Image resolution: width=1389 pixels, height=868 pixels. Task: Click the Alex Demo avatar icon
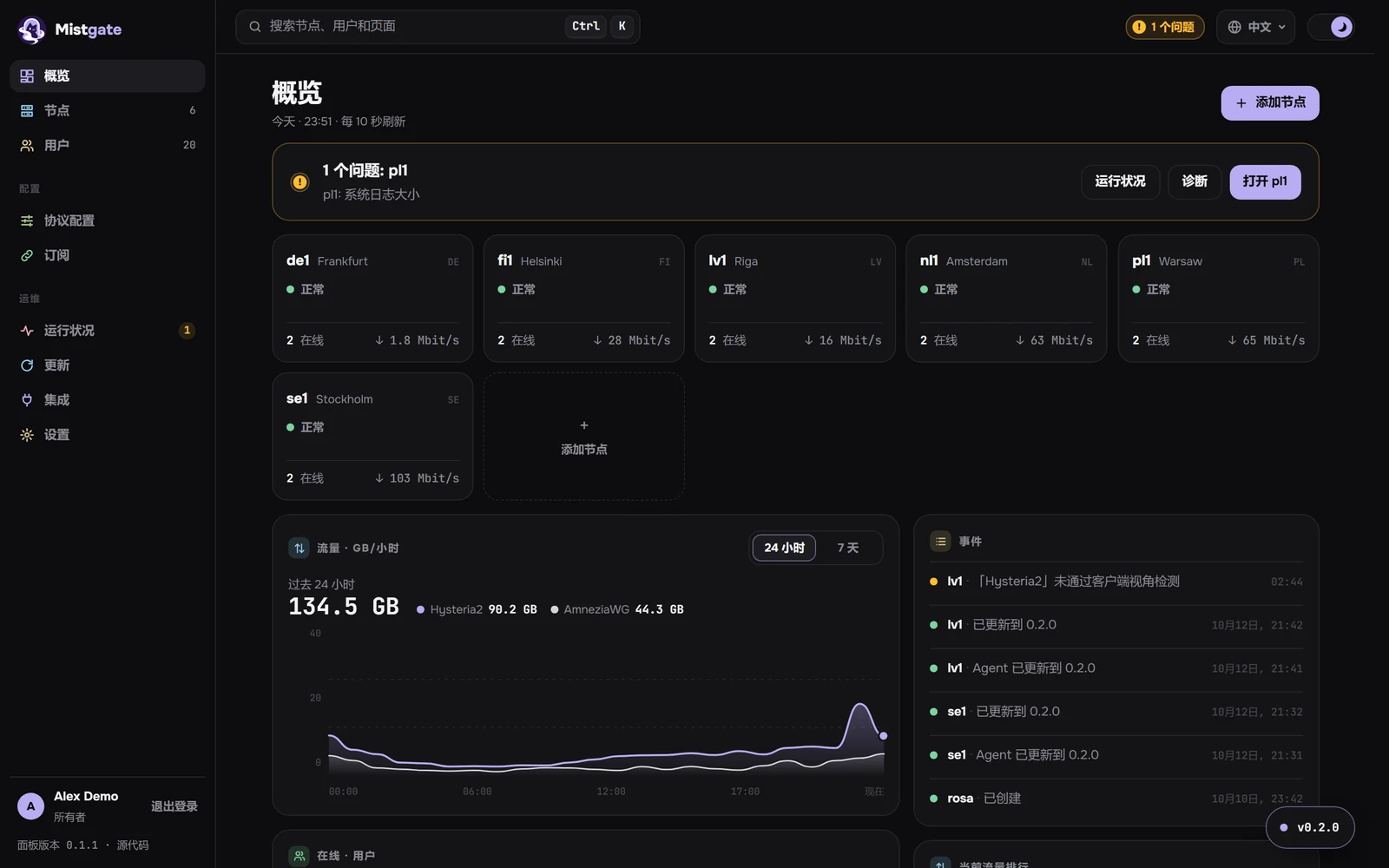(x=31, y=806)
